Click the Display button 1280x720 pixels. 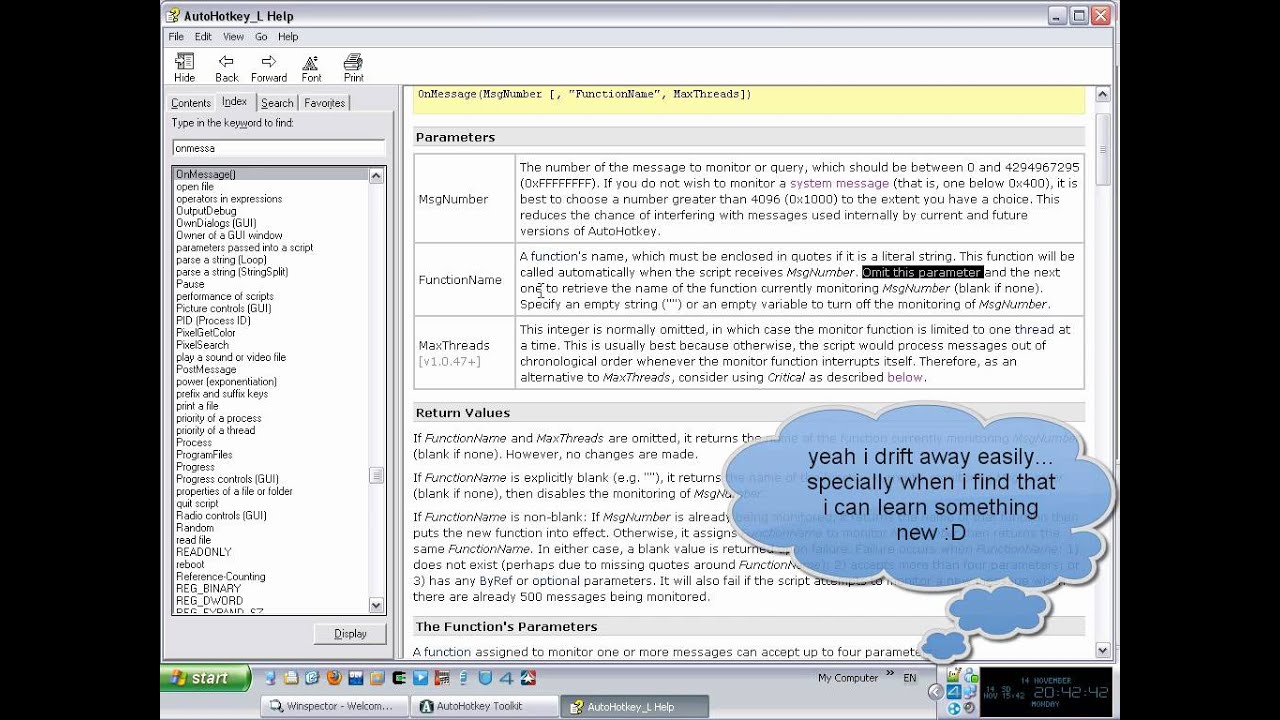coord(350,634)
